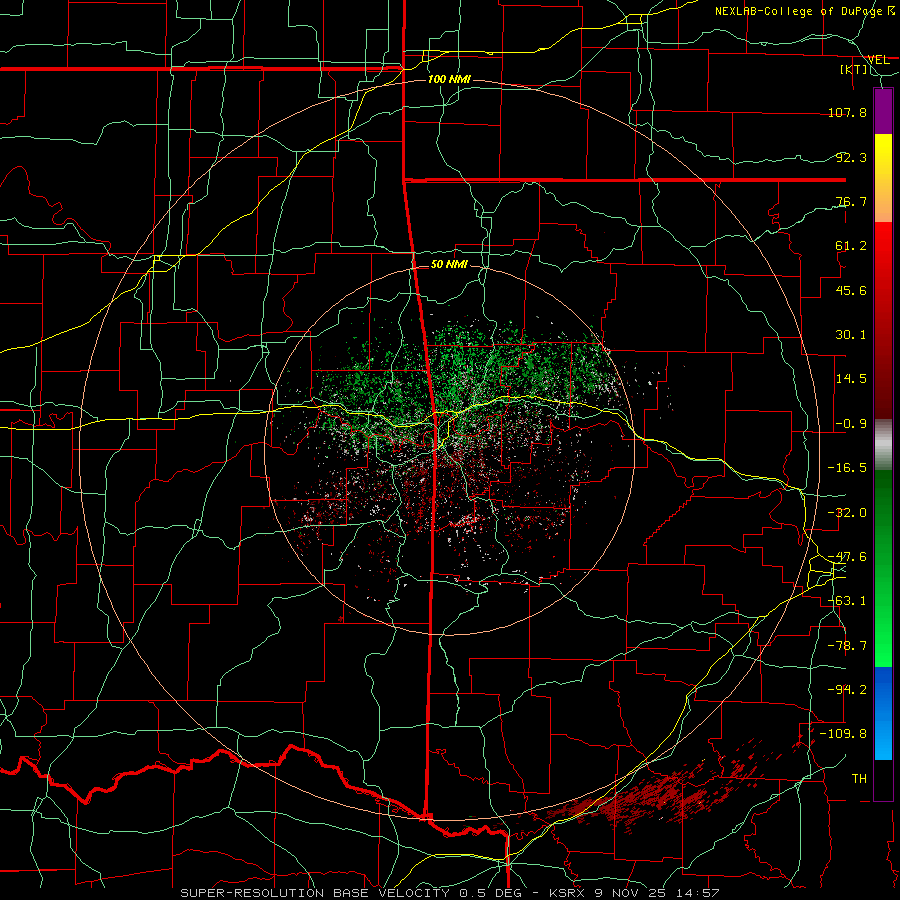Click the -47.6 velocity scale value
Viewport: 900px width, 900px height.
[x=847, y=557]
